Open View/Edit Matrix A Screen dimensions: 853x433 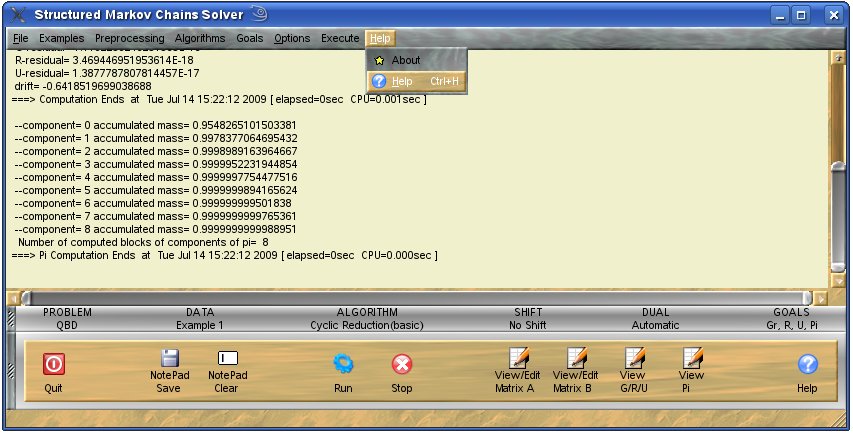(x=517, y=358)
